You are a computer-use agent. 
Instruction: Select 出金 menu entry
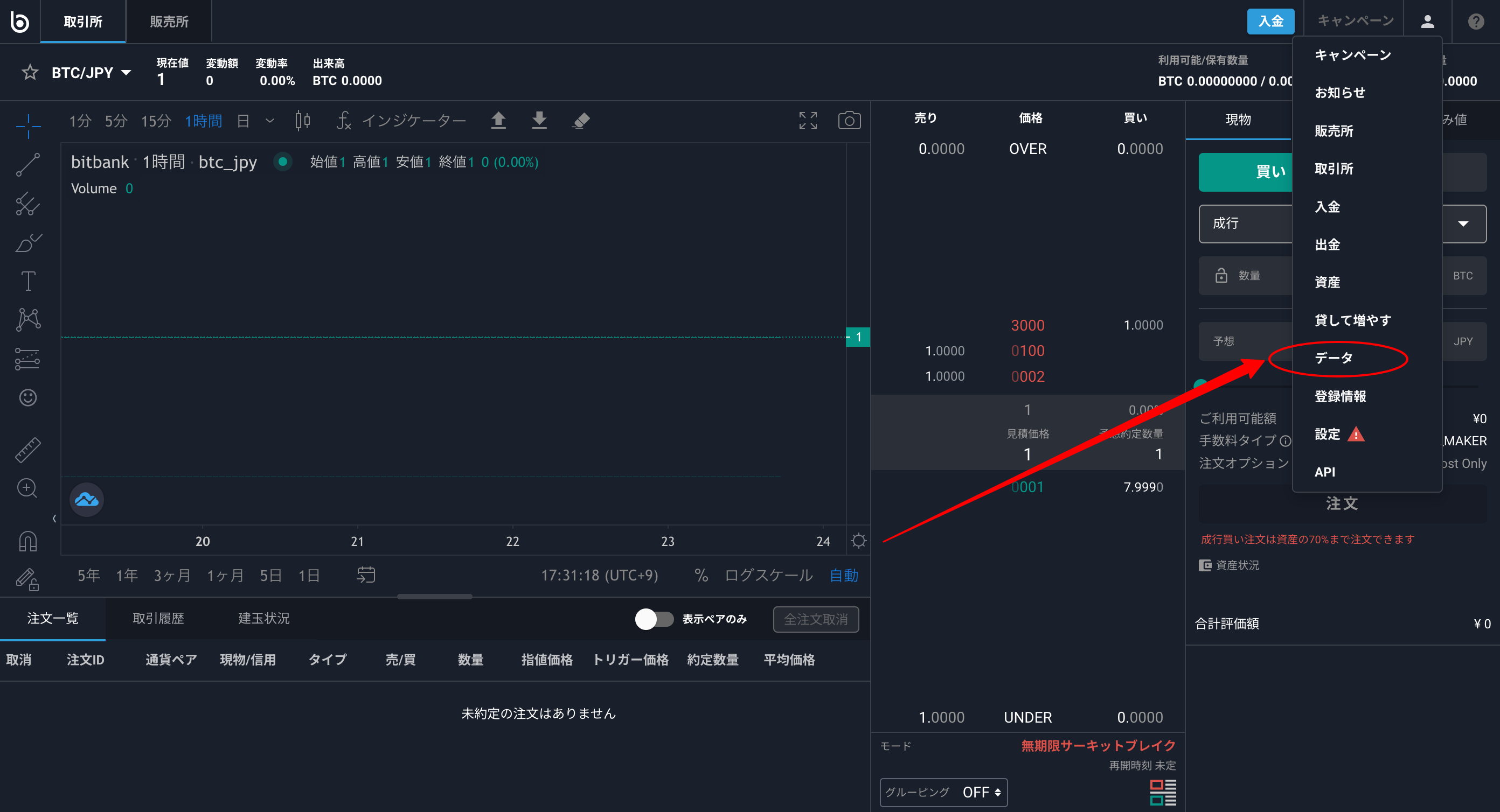click(1327, 244)
